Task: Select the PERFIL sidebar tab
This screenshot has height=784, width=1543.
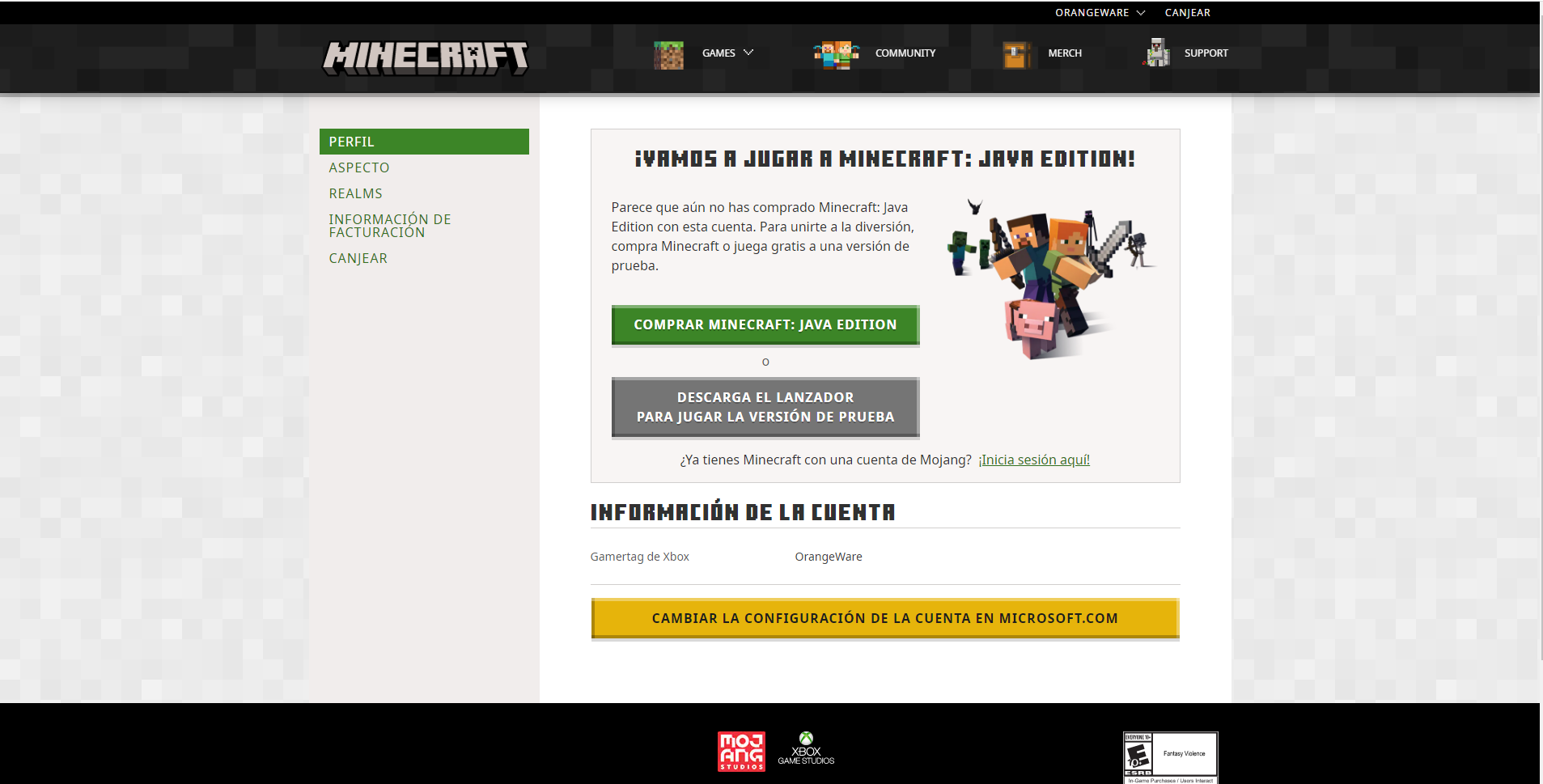Action: [x=424, y=142]
